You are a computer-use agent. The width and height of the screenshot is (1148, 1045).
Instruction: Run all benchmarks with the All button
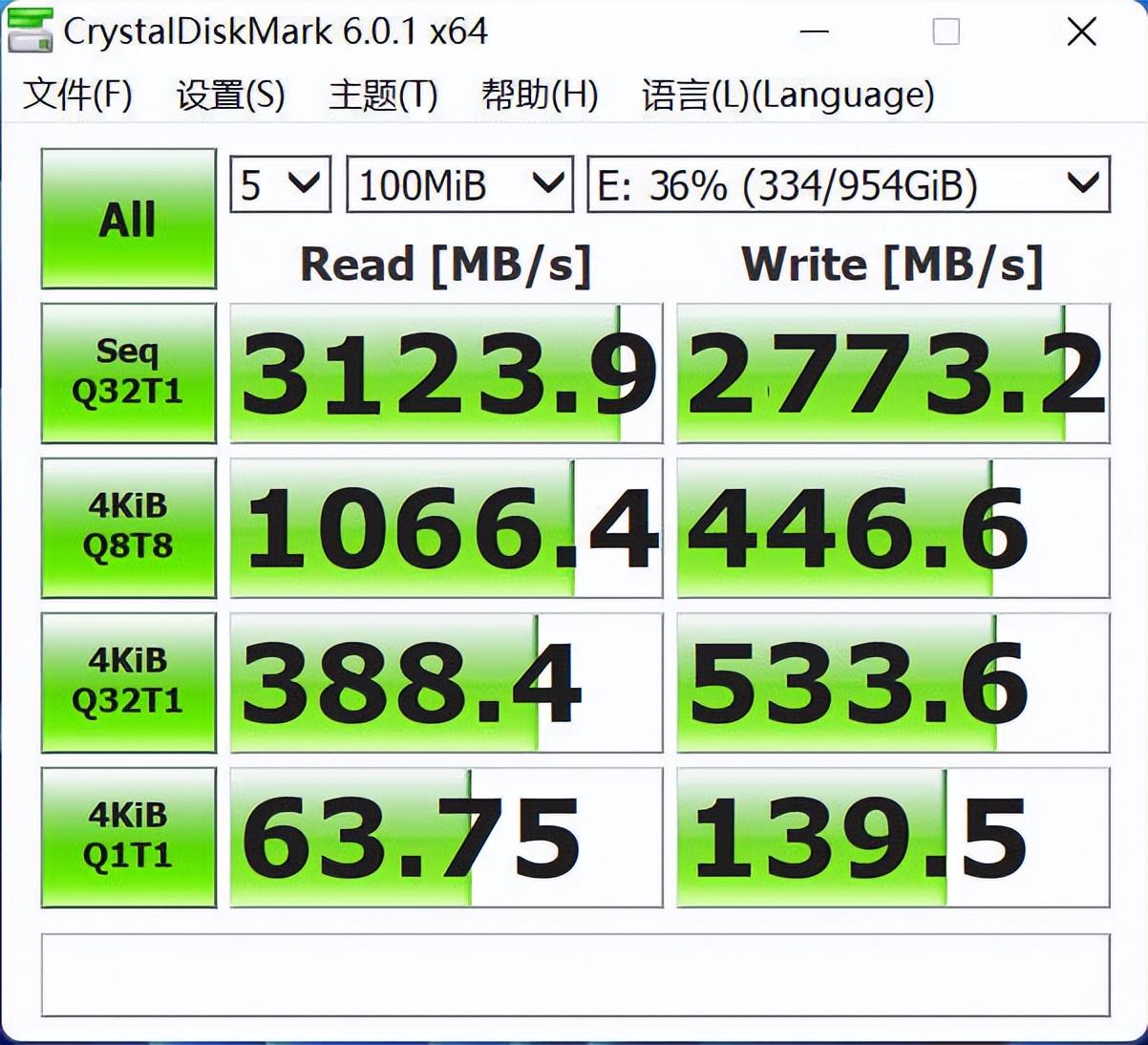click(x=129, y=219)
